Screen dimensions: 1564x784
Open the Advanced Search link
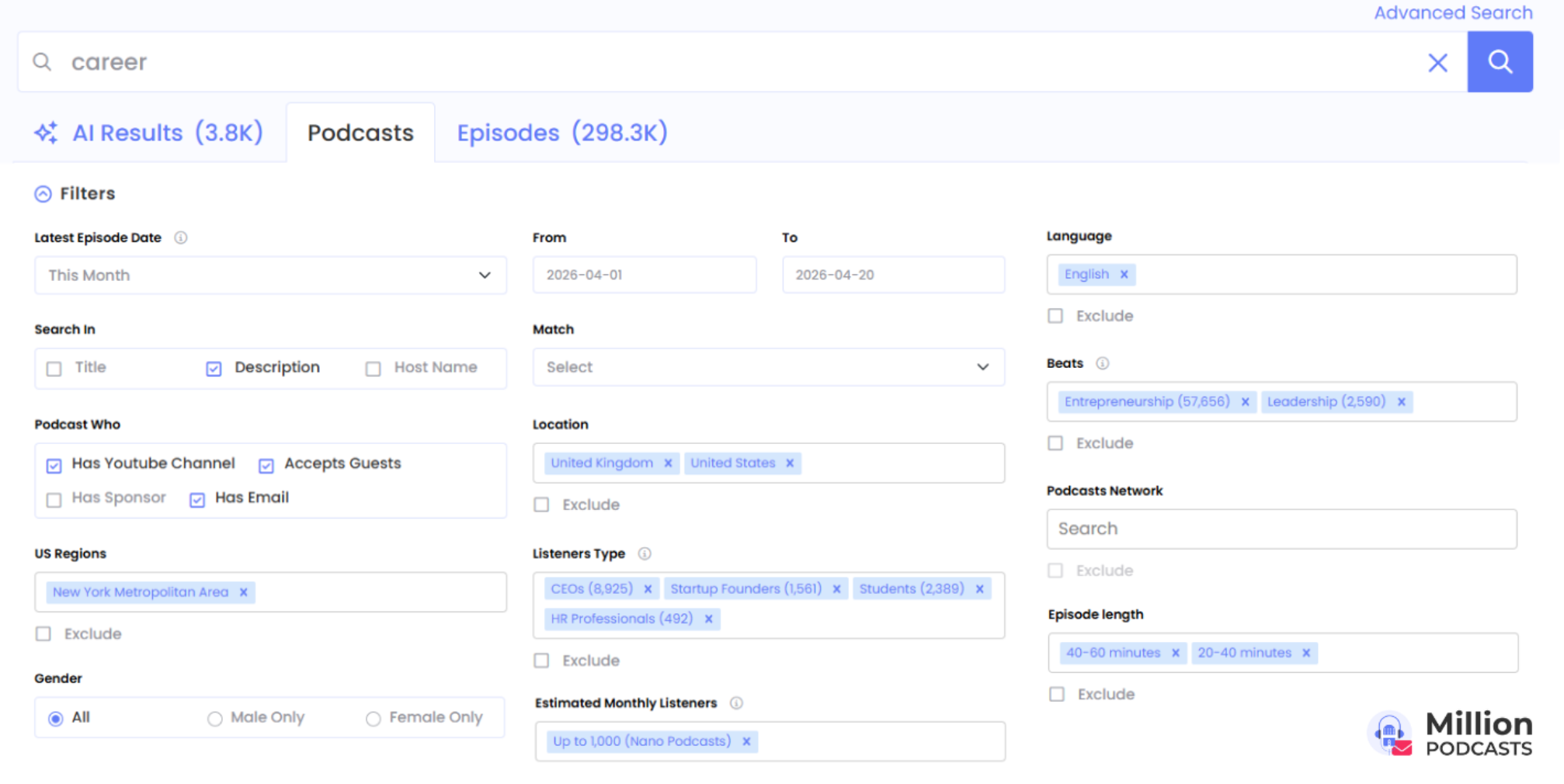pyautogui.click(x=1452, y=13)
